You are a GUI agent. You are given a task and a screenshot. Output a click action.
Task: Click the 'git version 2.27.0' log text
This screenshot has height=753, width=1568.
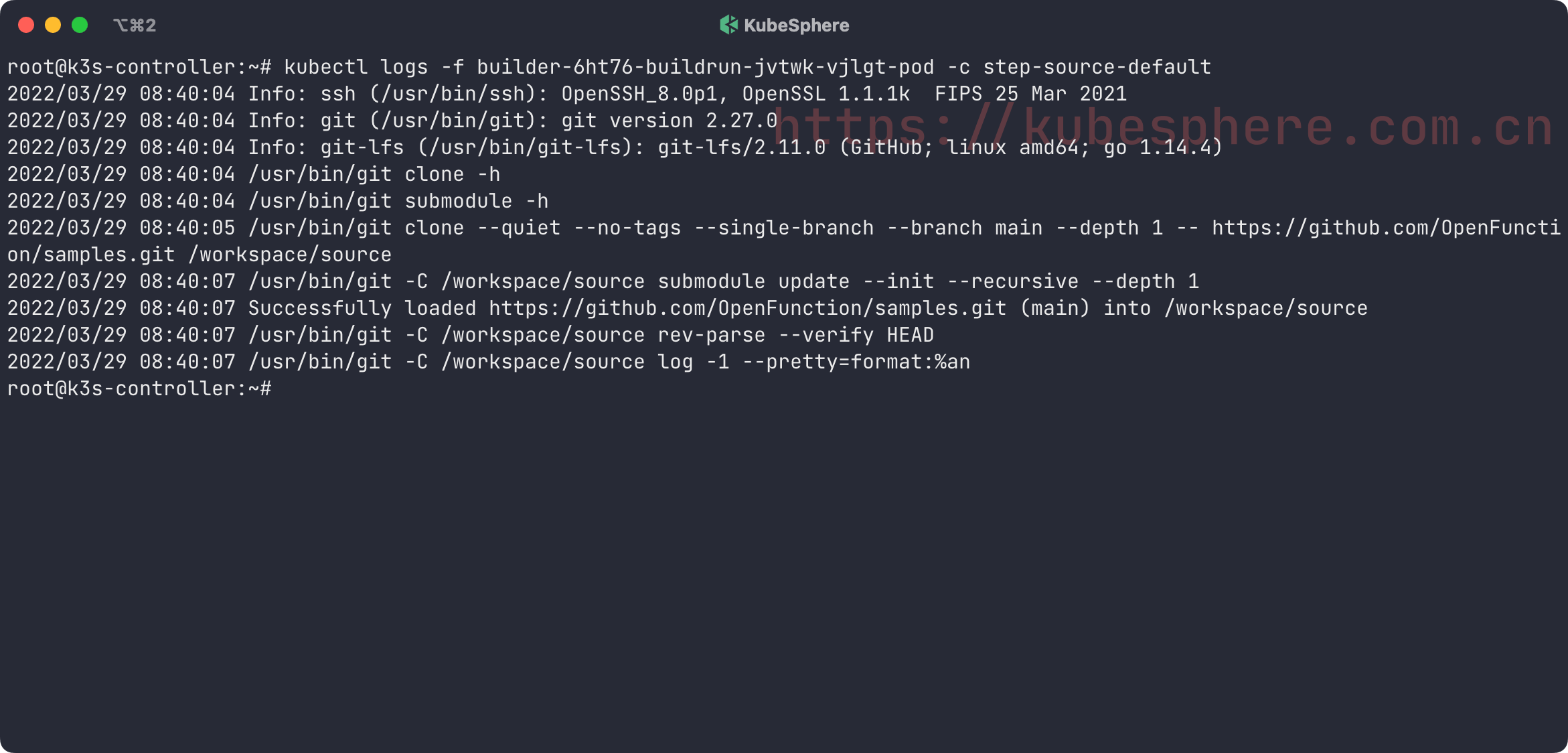click(669, 121)
